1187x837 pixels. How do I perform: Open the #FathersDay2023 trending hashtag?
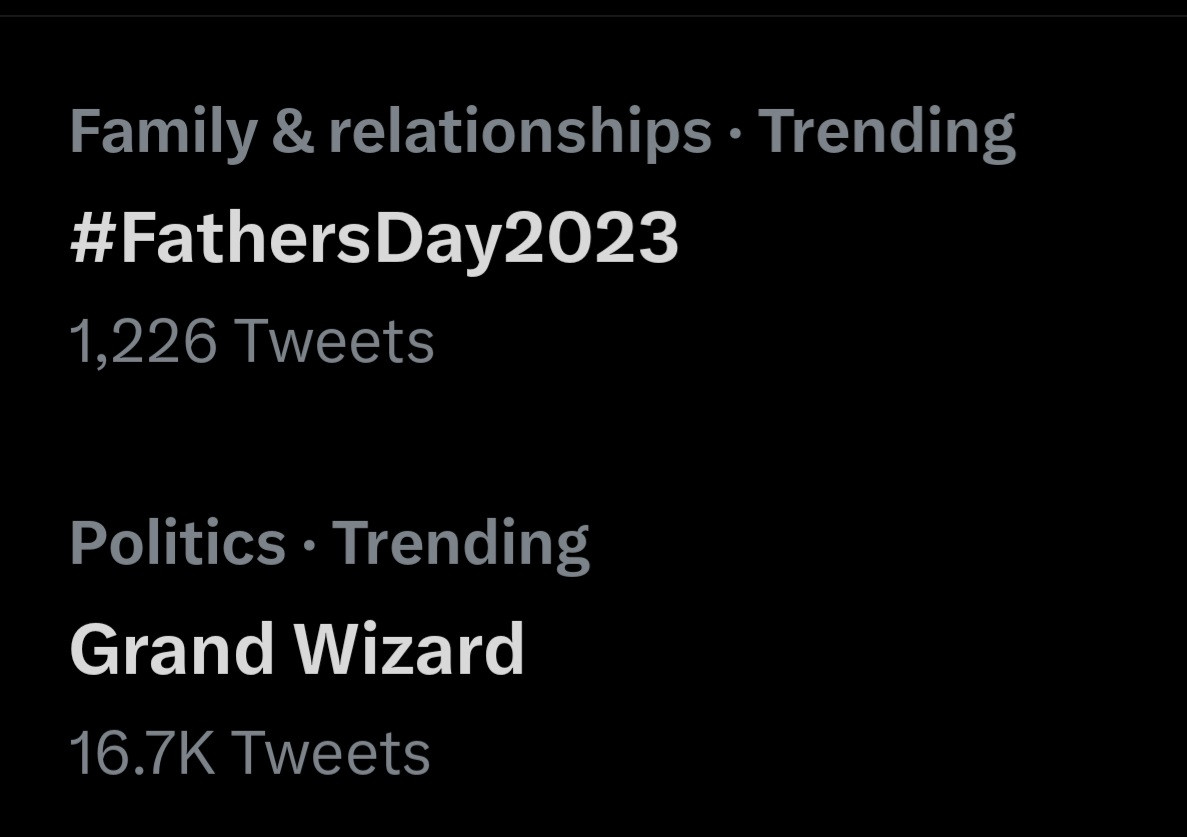click(374, 239)
